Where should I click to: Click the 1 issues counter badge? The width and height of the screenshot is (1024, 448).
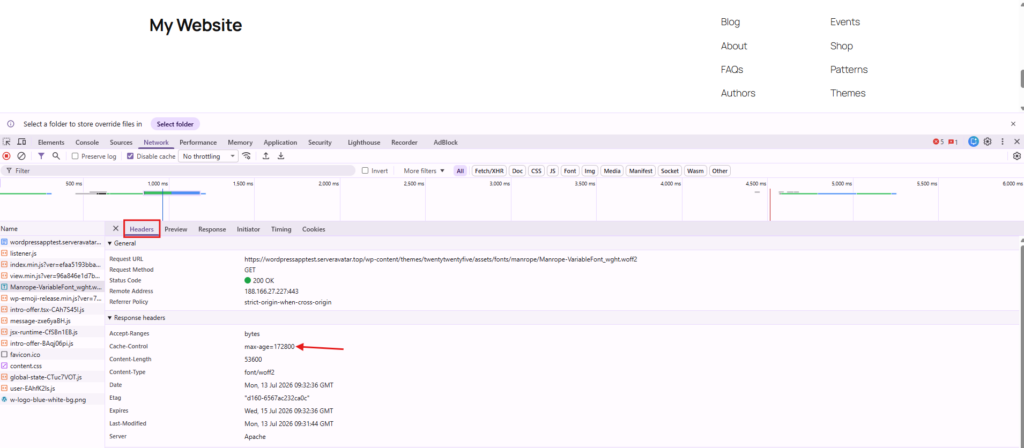953,142
